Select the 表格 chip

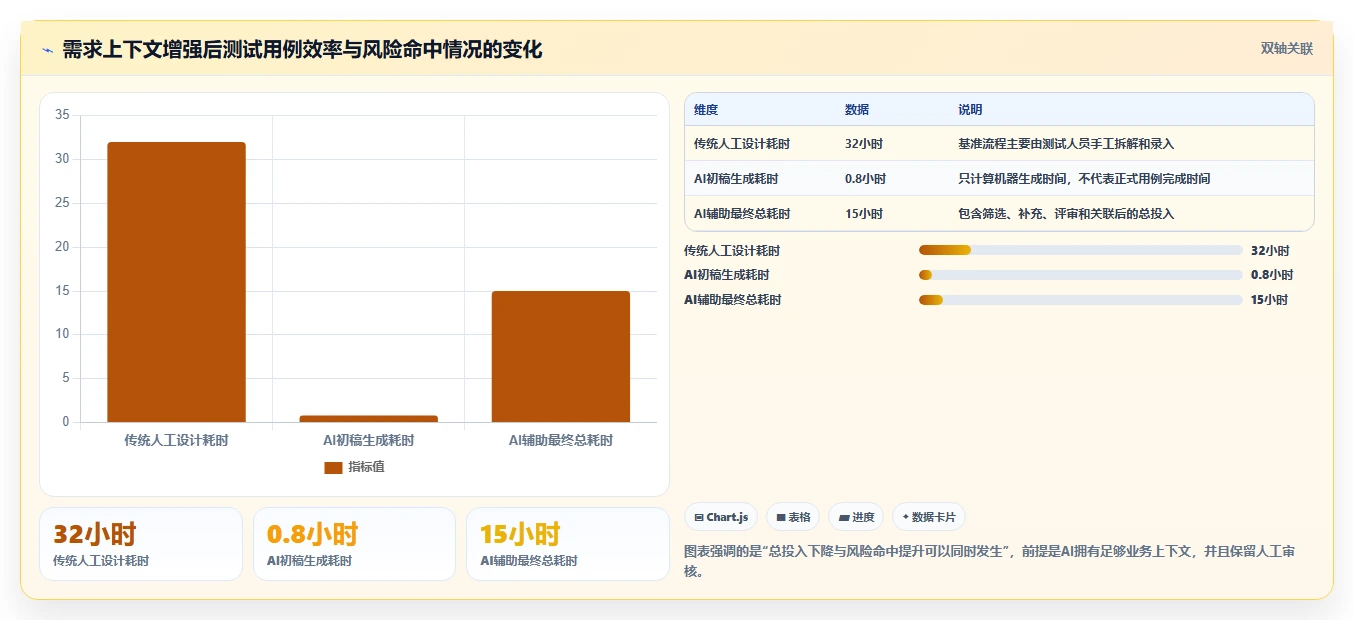pyautogui.click(x=792, y=517)
